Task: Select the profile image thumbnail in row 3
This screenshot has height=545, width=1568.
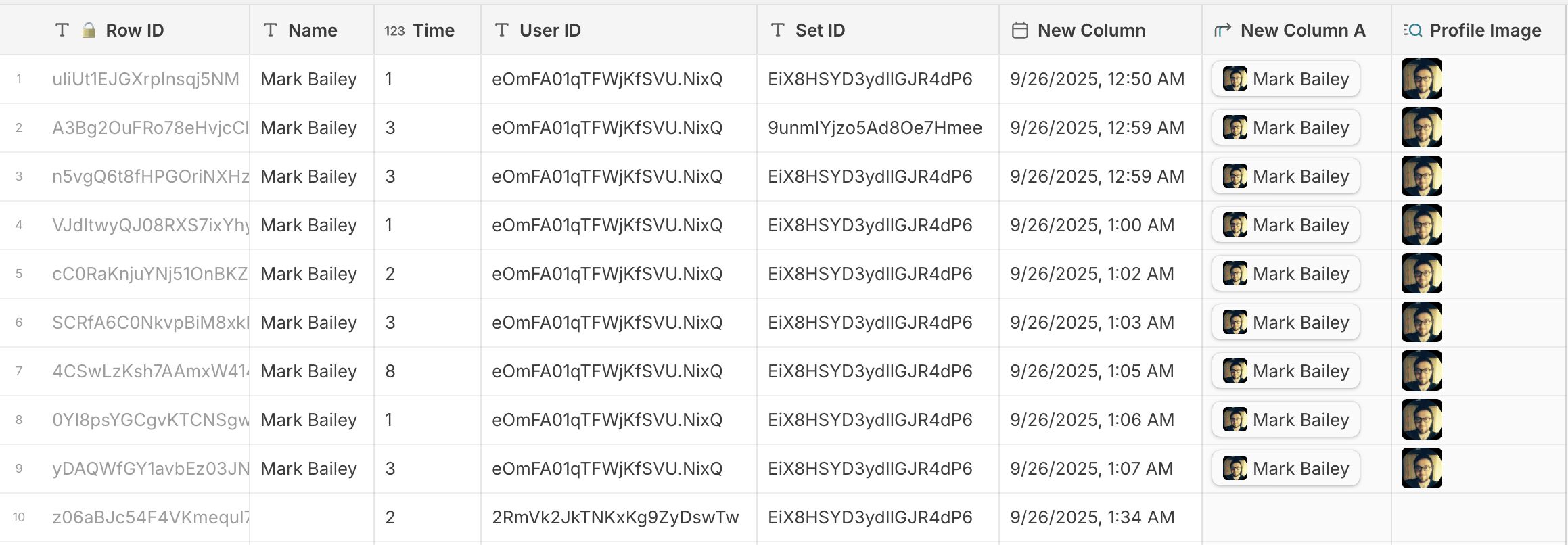Action: point(1421,176)
